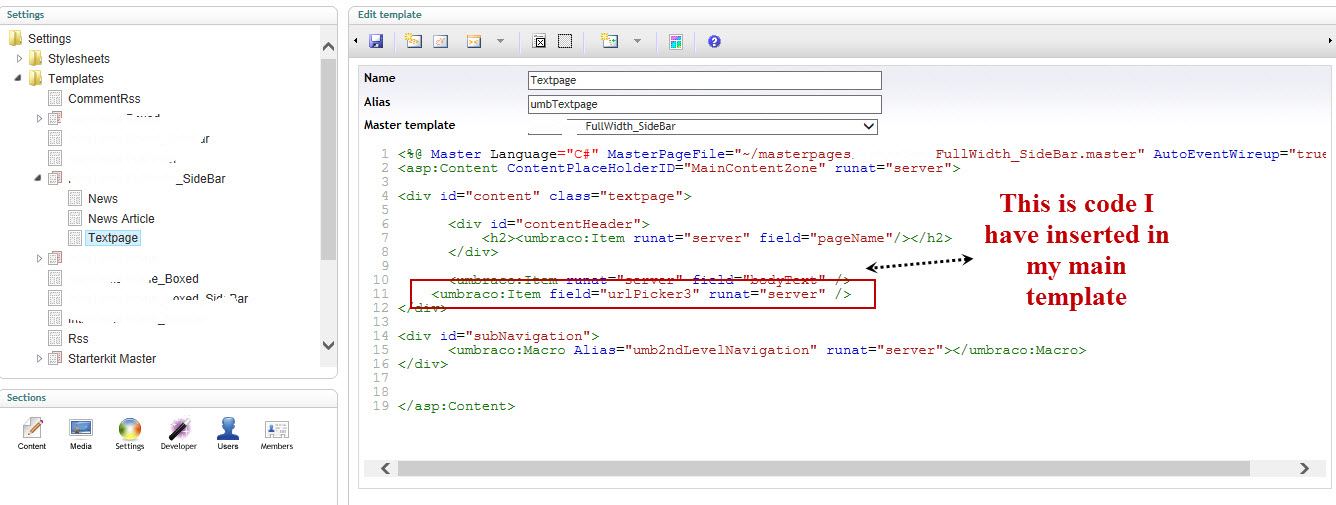
Task: Click the line with pageName field
Action: coord(716,238)
